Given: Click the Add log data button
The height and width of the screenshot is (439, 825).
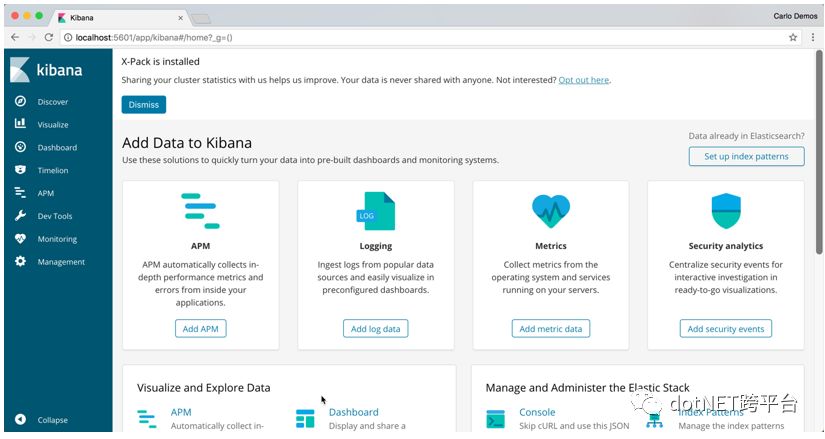Looking at the screenshot, I should tap(376, 328).
